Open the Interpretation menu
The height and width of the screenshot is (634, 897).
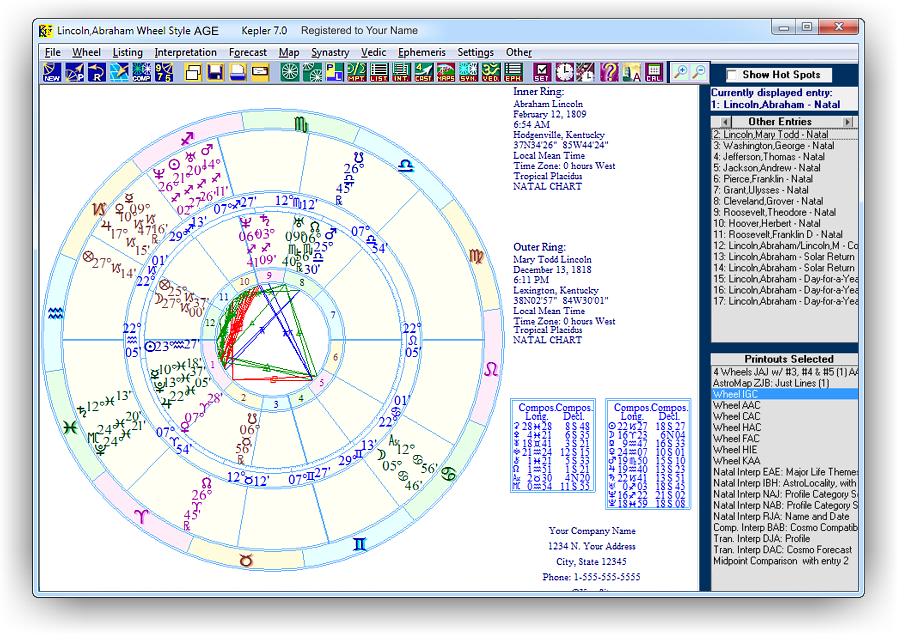click(185, 52)
